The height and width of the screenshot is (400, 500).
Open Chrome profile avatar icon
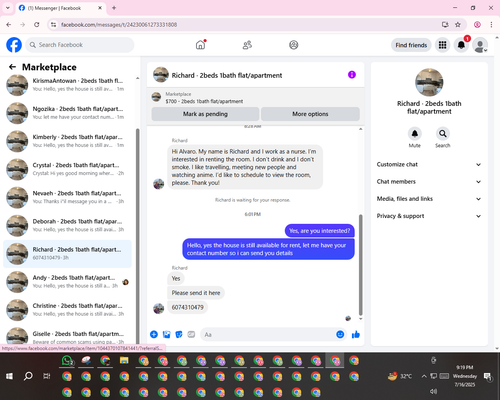tap(477, 25)
